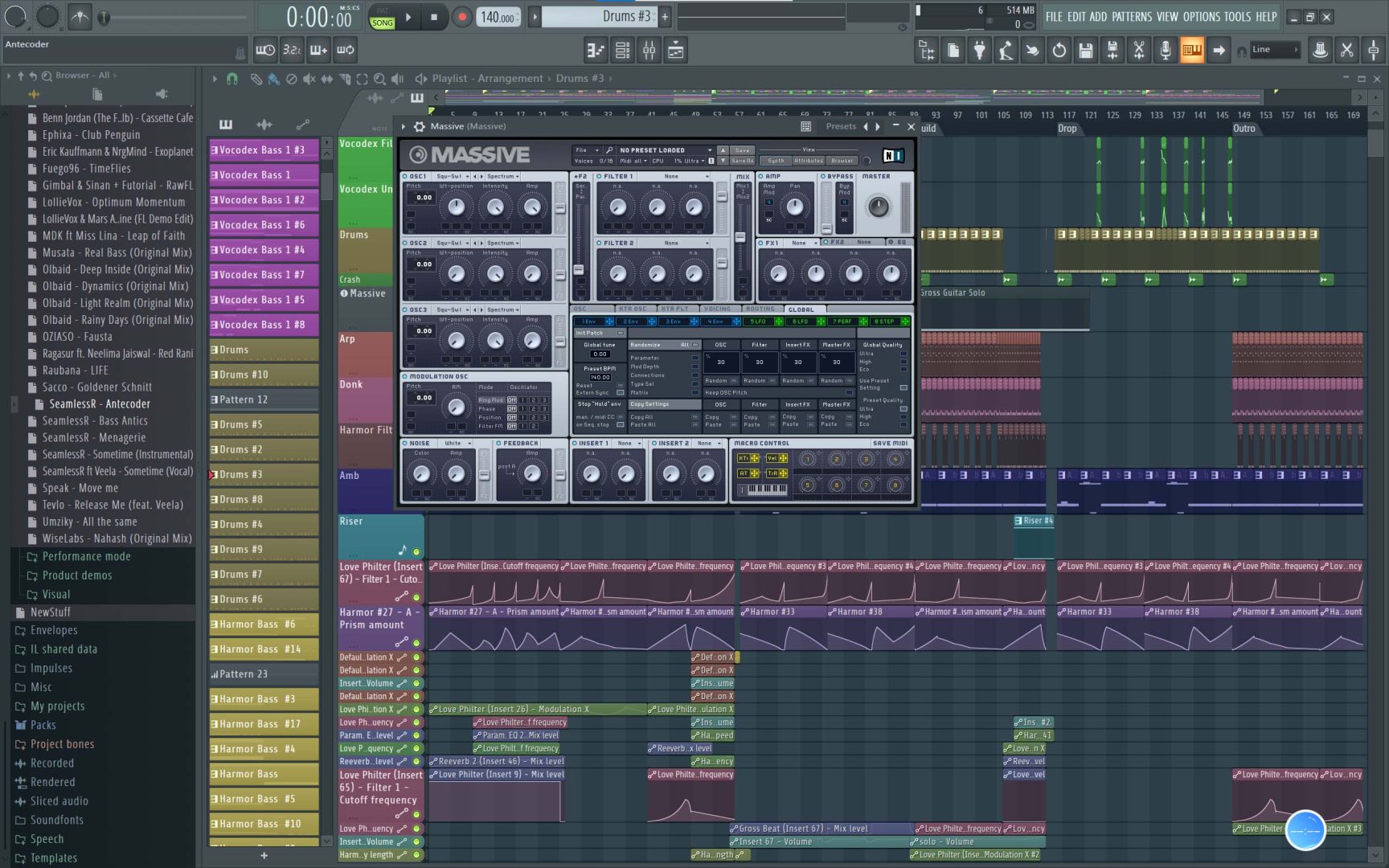1389x868 pixels.
Task: Click the Save project floppy icon
Action: pos(1085,51)
